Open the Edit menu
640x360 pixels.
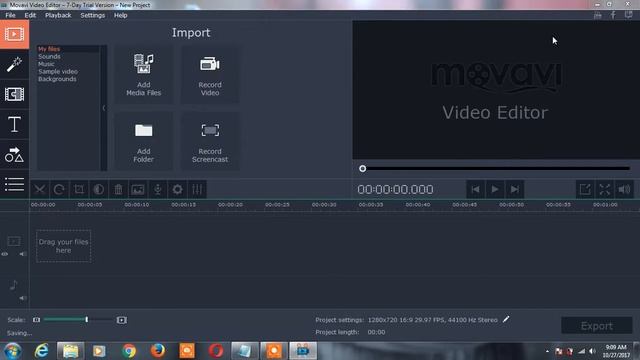tap(30, 15)
